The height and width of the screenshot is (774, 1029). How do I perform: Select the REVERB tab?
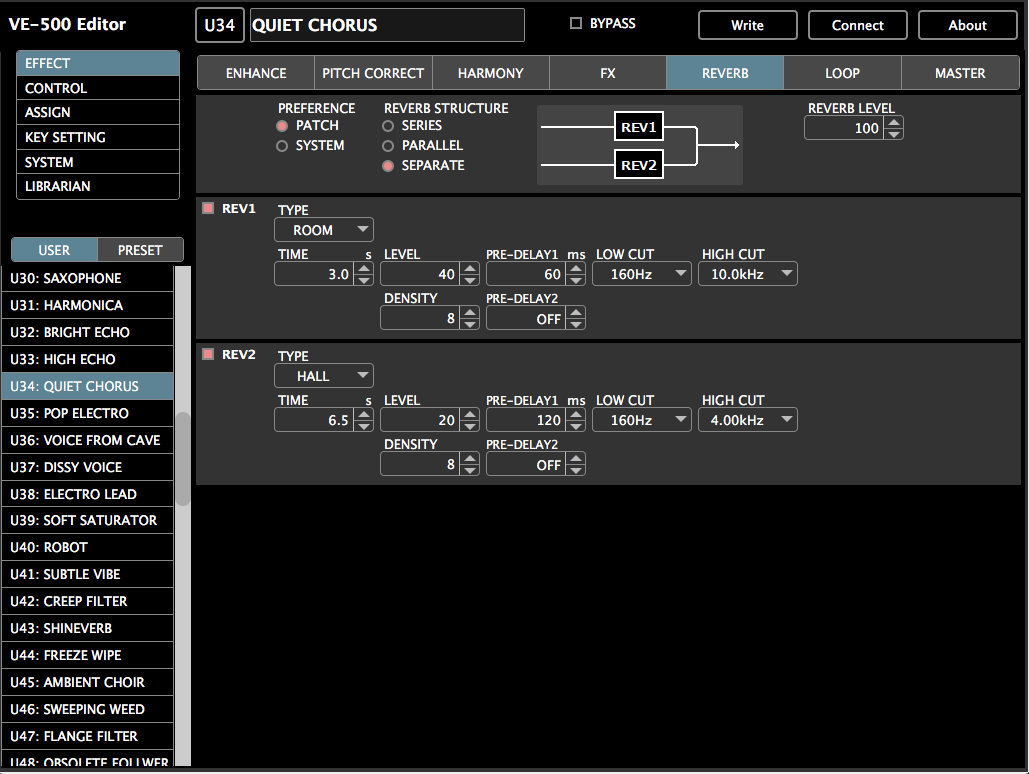[x=725, y=73]
